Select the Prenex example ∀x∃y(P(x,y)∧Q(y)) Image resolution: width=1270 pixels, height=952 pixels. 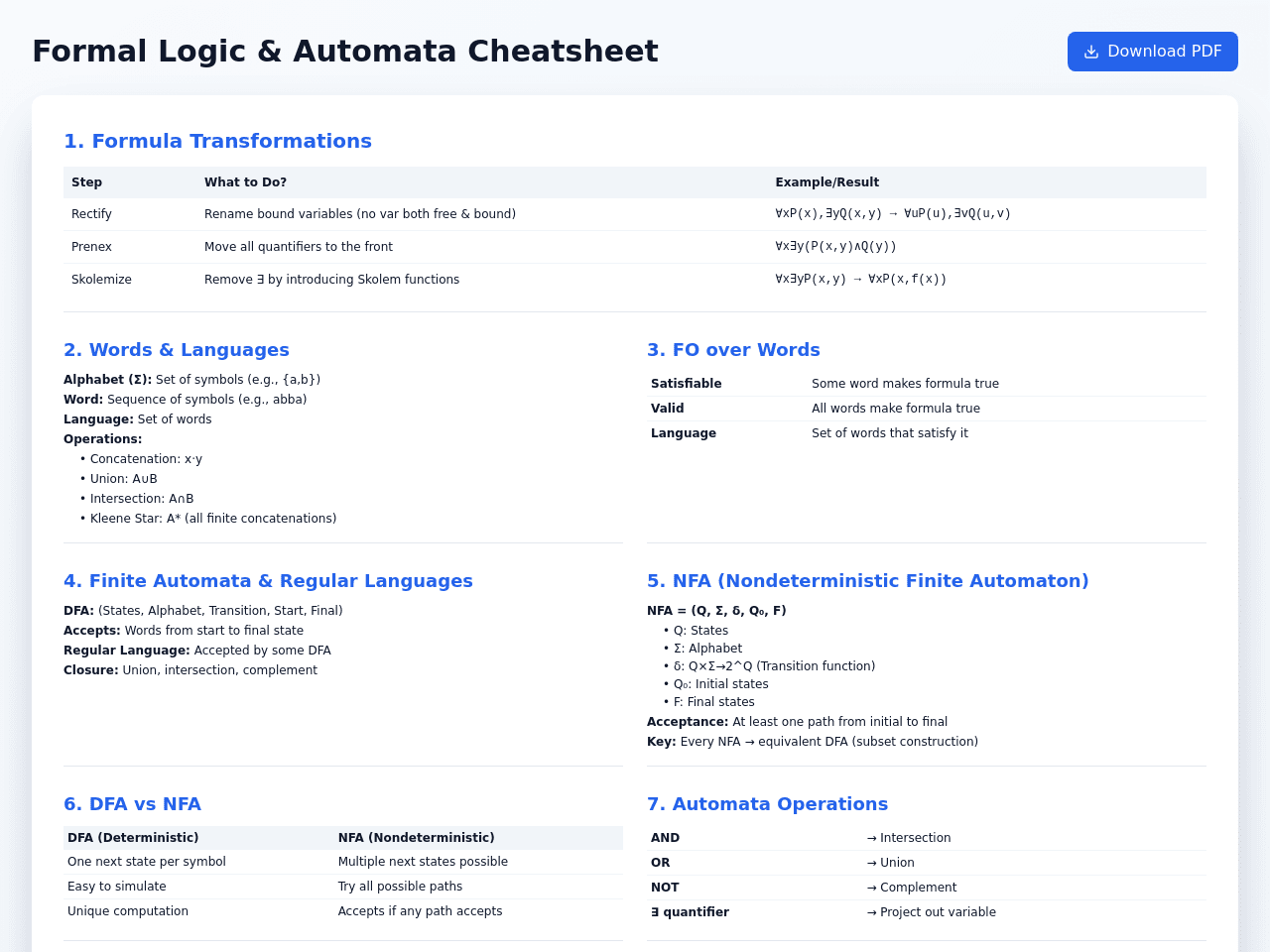[835, 246]
